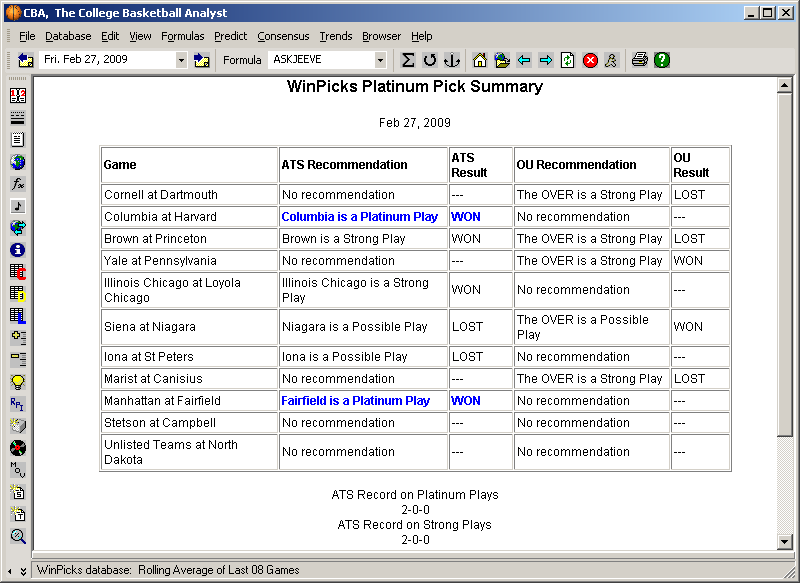The height and width of the screenshot is (583, 800).
Task: Click the running figure toolbar icon
Action: (x=611, y=60)
